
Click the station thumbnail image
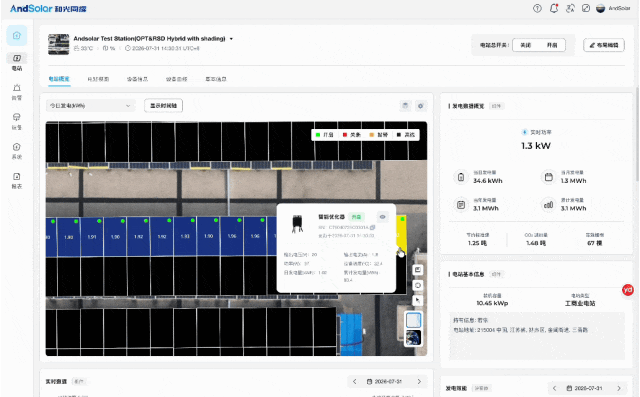coord(59,44)
